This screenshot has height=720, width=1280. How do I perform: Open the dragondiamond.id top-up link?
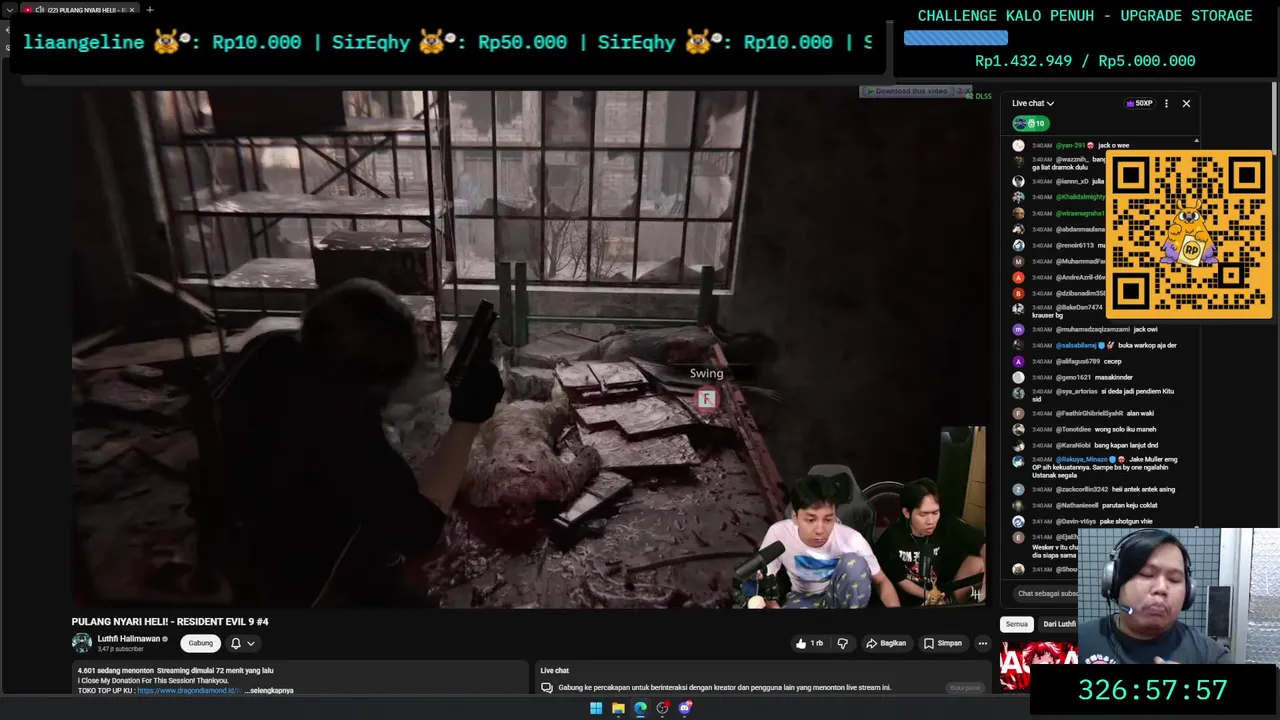[x=188, y=690]
